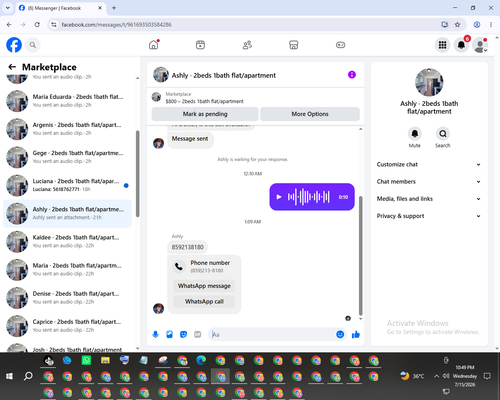Open Luciana unread conversation

pos(67,185)
